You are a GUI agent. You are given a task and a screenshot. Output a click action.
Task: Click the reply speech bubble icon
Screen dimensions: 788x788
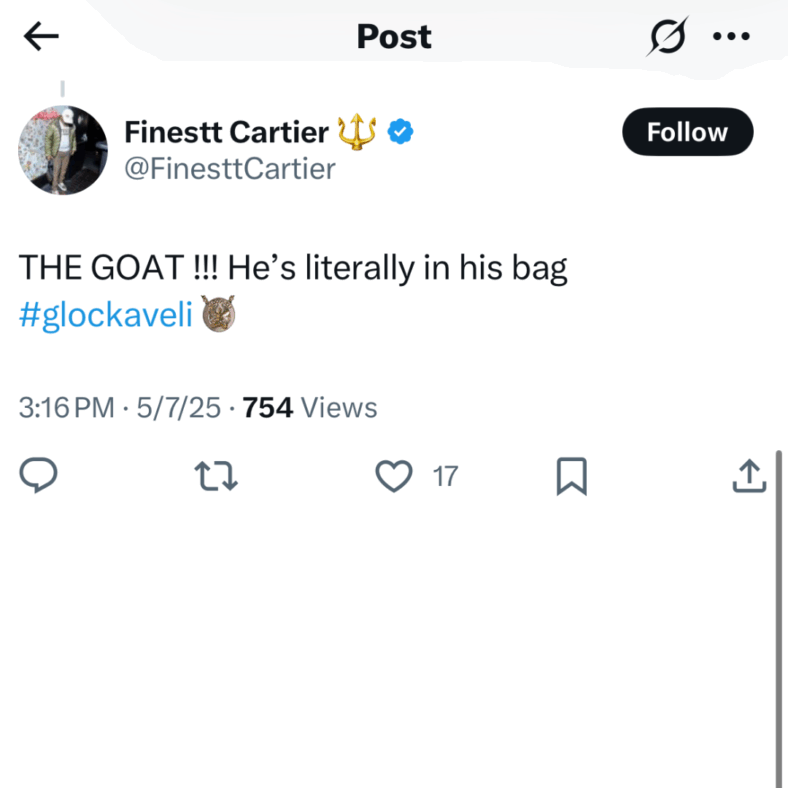coord(38,475)
